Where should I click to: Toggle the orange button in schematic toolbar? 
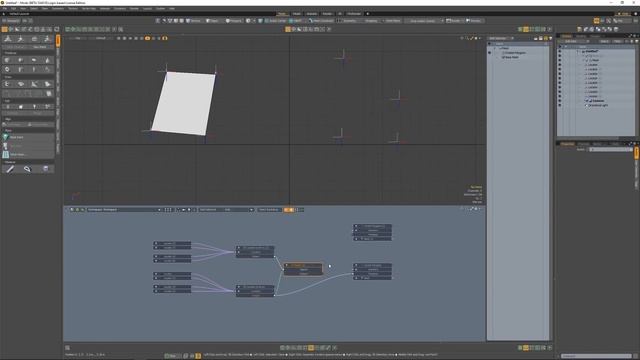[289, 210]
